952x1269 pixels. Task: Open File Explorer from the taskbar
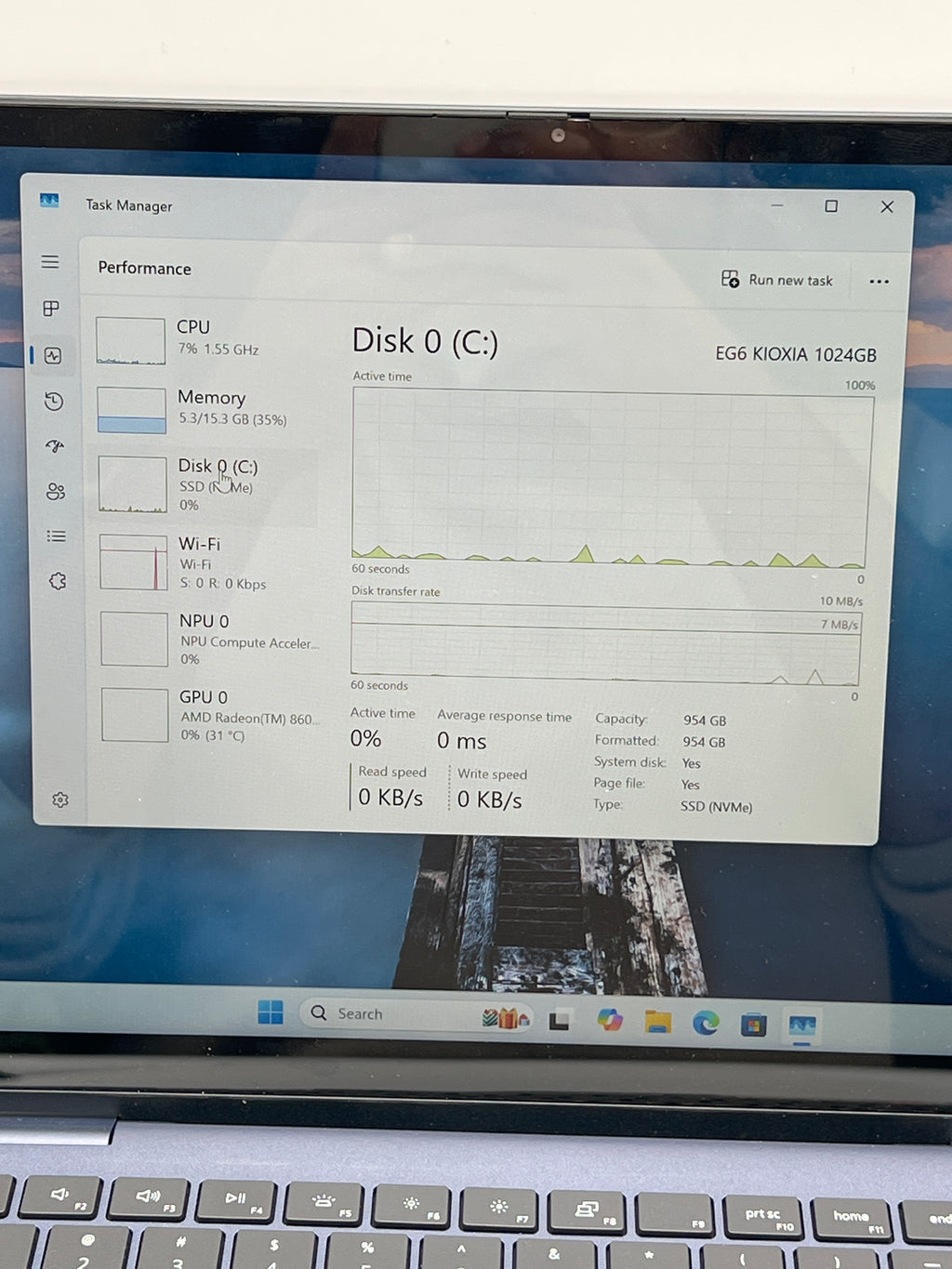(658, 1022)
